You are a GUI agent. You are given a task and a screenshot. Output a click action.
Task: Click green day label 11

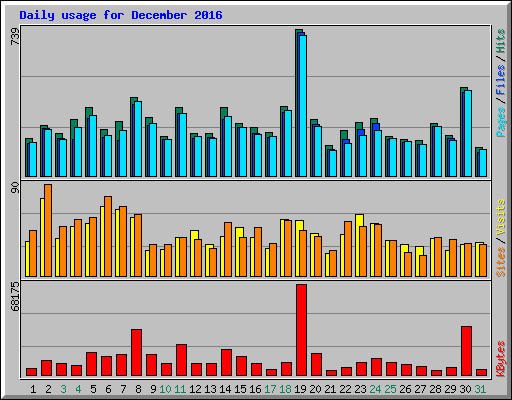click(x=180, y=389)
